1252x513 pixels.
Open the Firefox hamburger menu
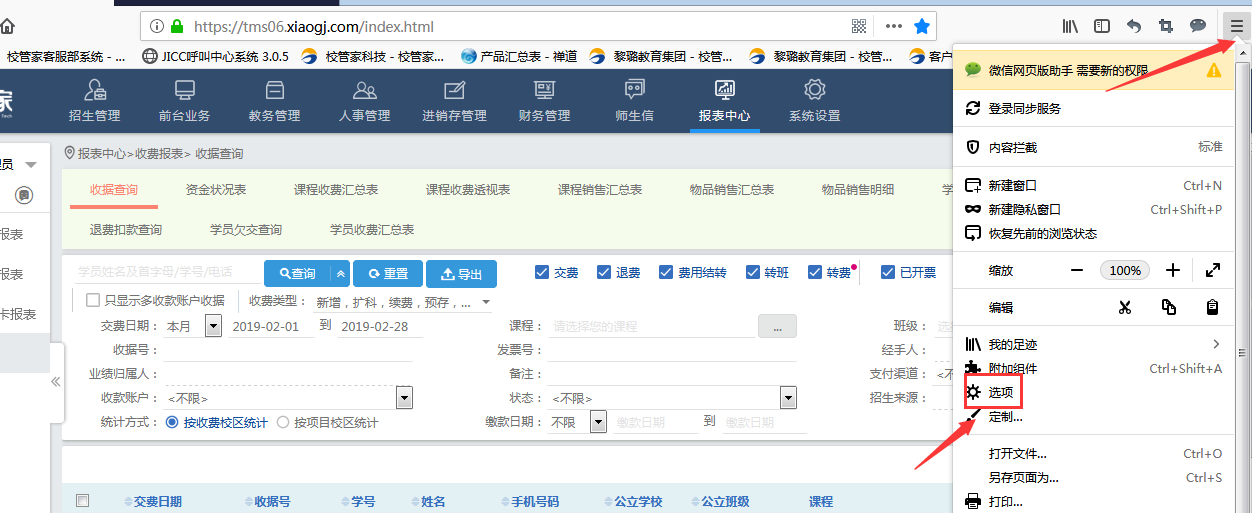click(x=1236, y=26)
